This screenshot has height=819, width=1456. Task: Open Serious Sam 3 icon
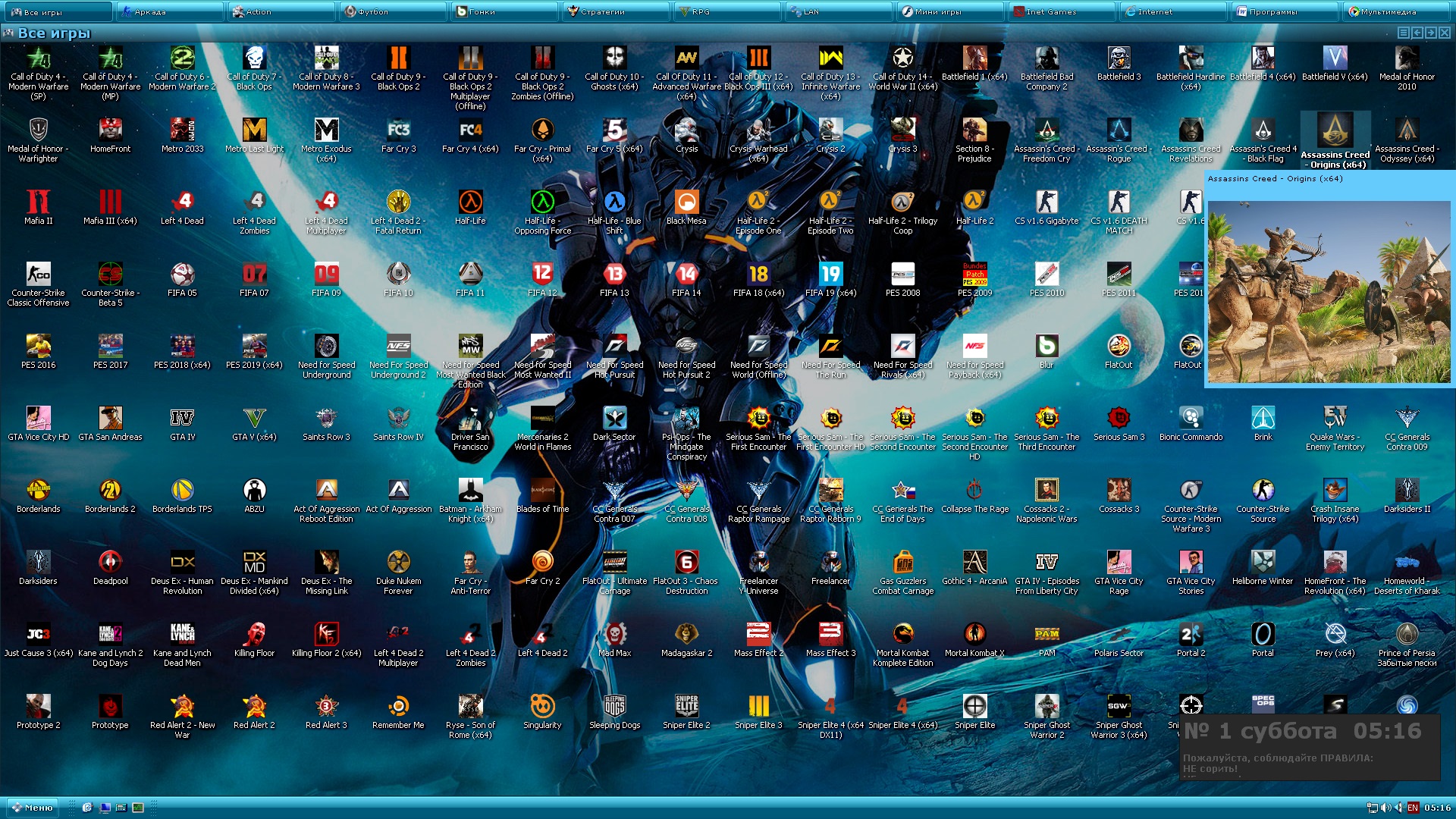[1119, 424]
